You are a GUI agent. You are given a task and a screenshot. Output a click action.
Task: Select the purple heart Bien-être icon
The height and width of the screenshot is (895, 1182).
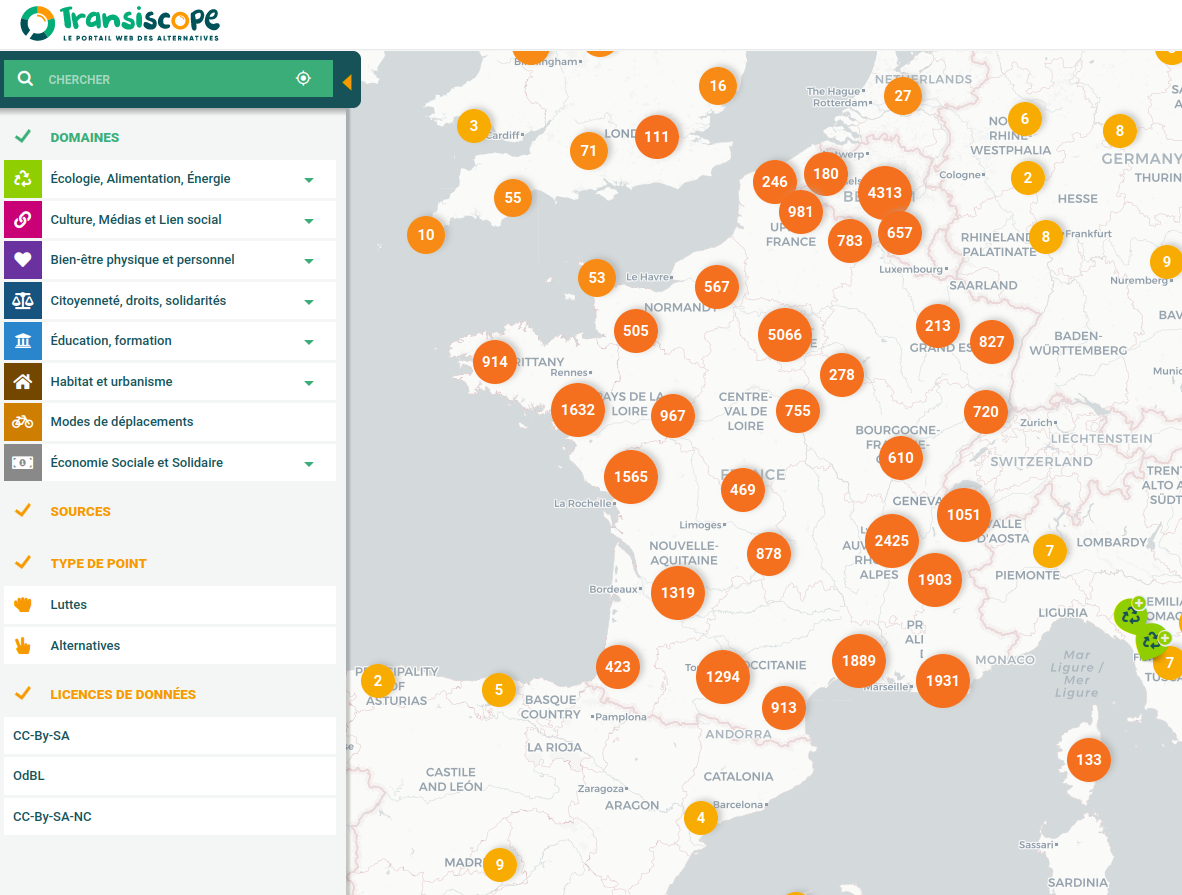pos(23,260)
